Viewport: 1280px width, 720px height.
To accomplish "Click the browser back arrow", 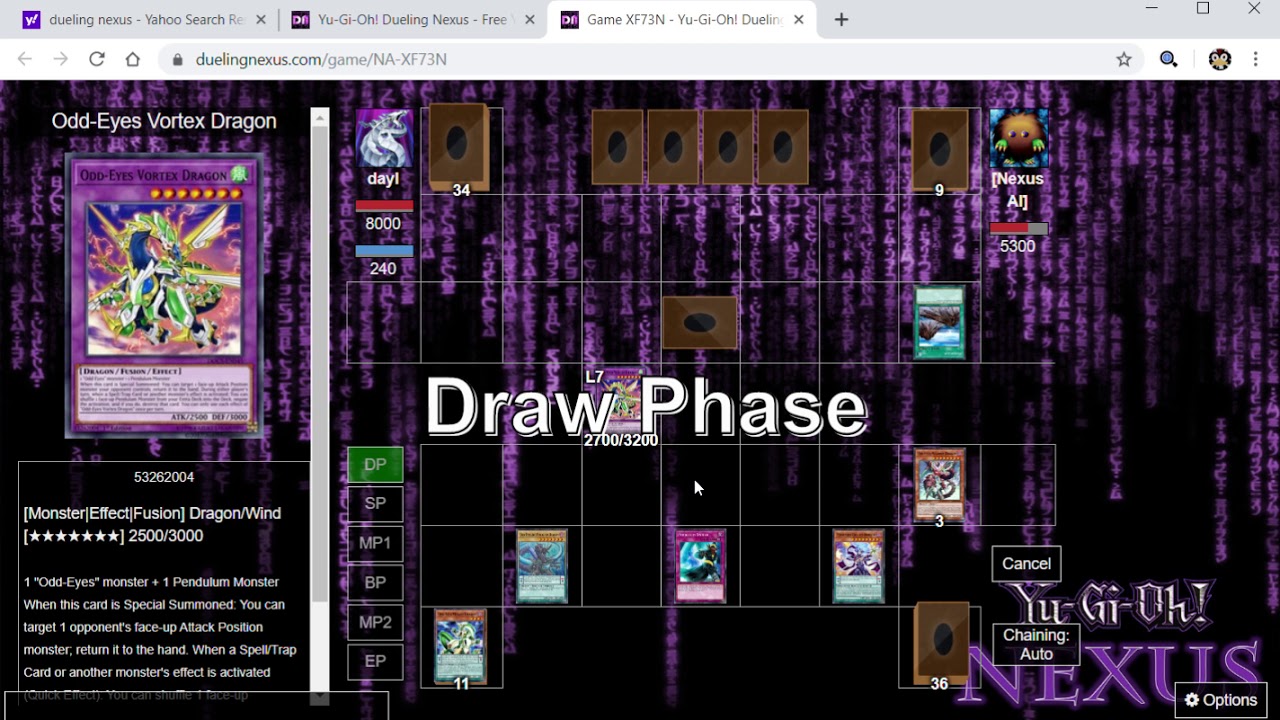I will [x=25, y=59].
